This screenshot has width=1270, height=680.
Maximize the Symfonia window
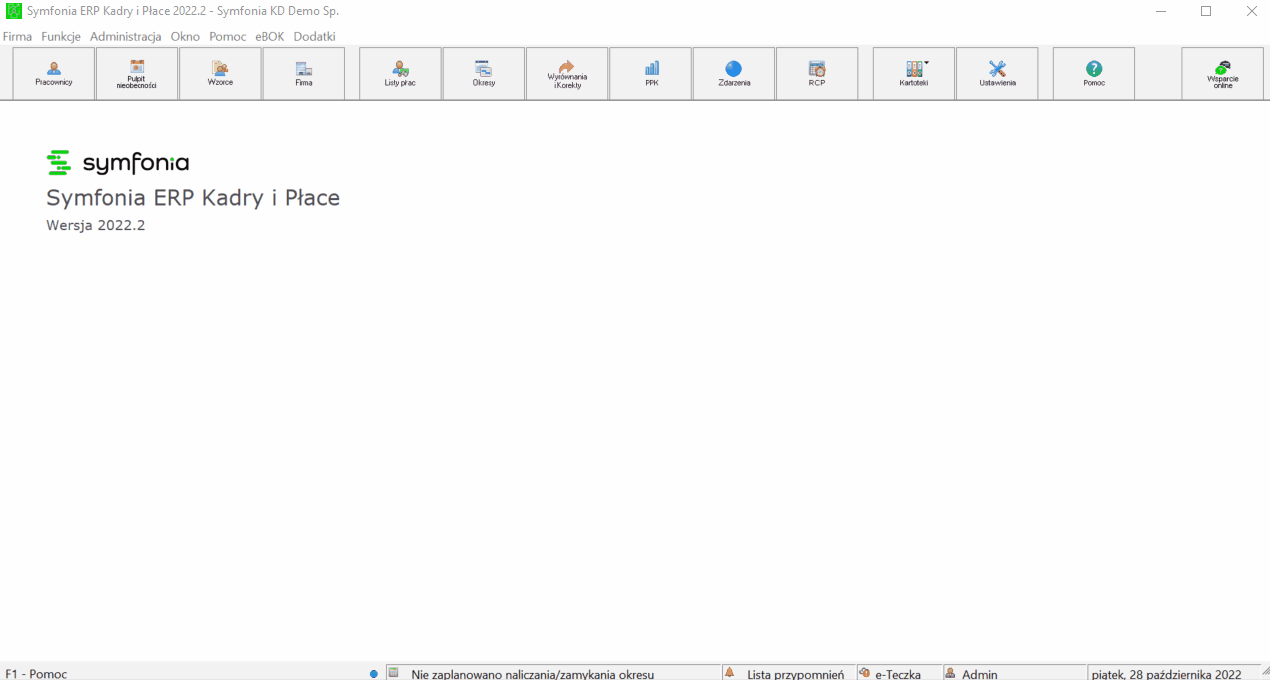pyautogui.click(x=1206, y=11)
